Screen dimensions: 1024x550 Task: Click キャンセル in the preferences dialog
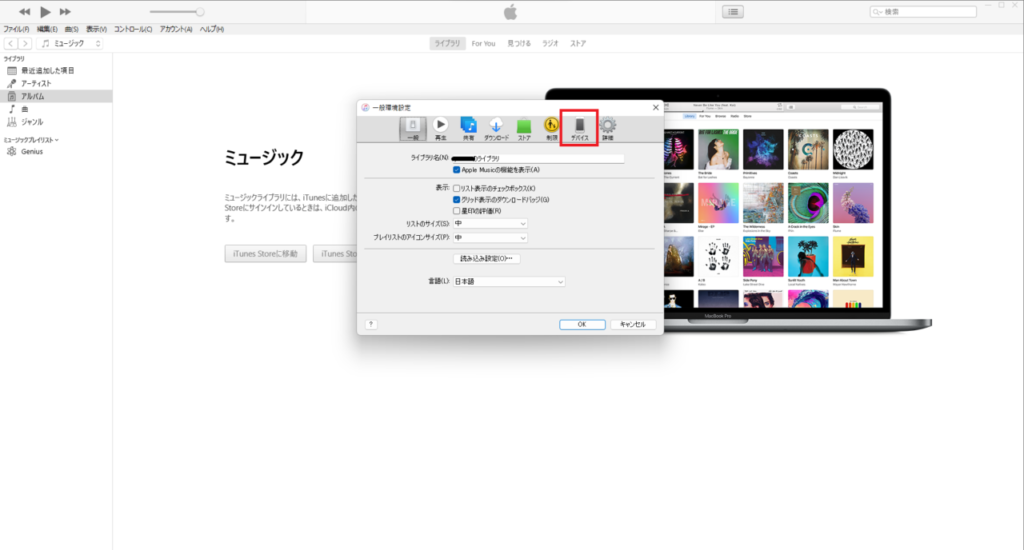pyautogui.click(x=633, y=325)
